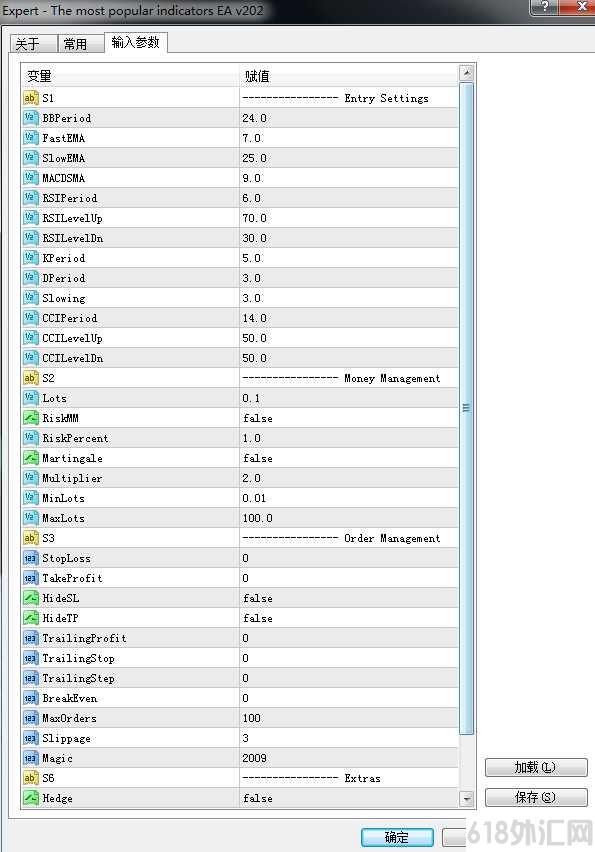The width and height of the screenshot is (595, 852).
Task: Toggle the HideSL false value
Action: tap(348, 598)
